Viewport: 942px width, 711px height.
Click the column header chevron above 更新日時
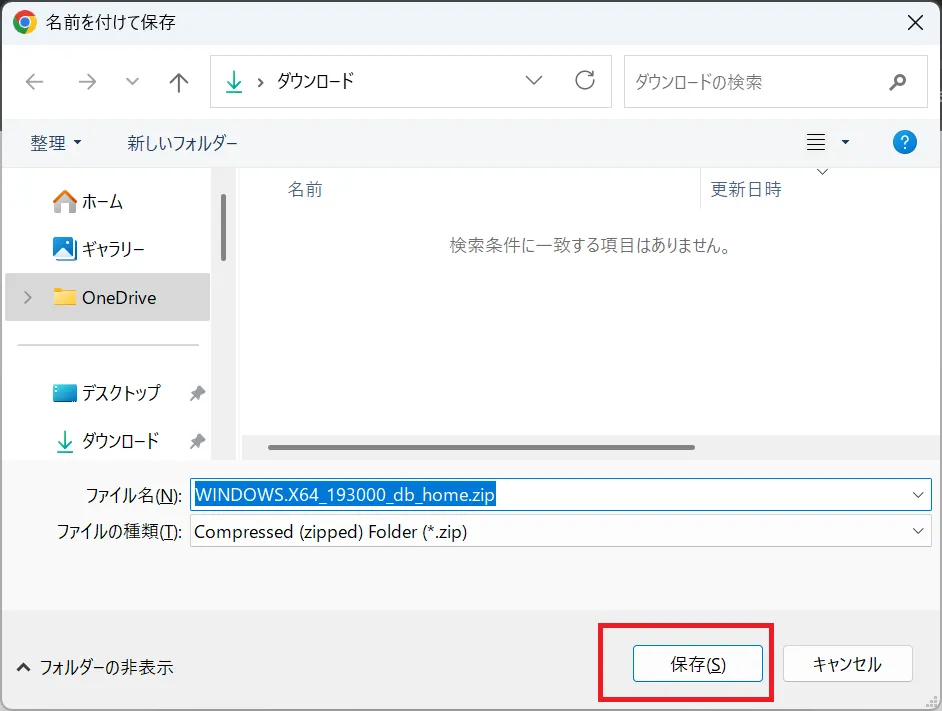click(822, 172)
